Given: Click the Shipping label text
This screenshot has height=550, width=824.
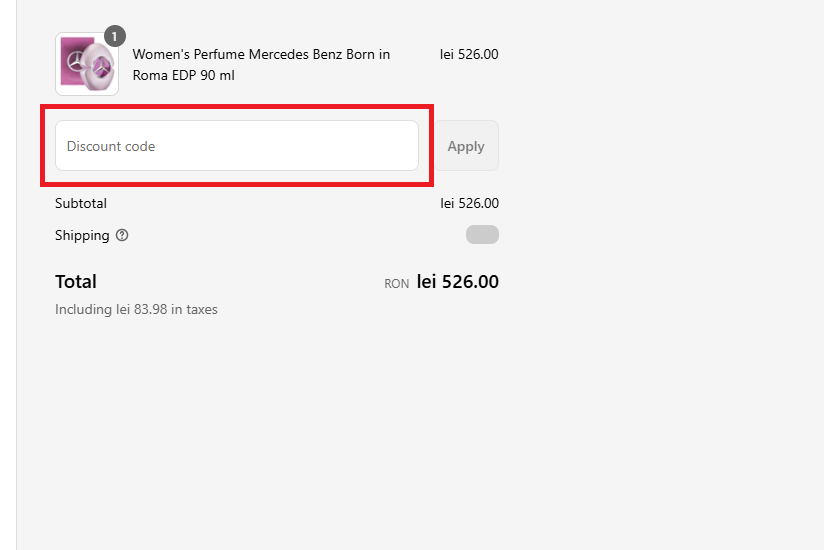Looking at the screenshot, I should (x=82, y=236).
